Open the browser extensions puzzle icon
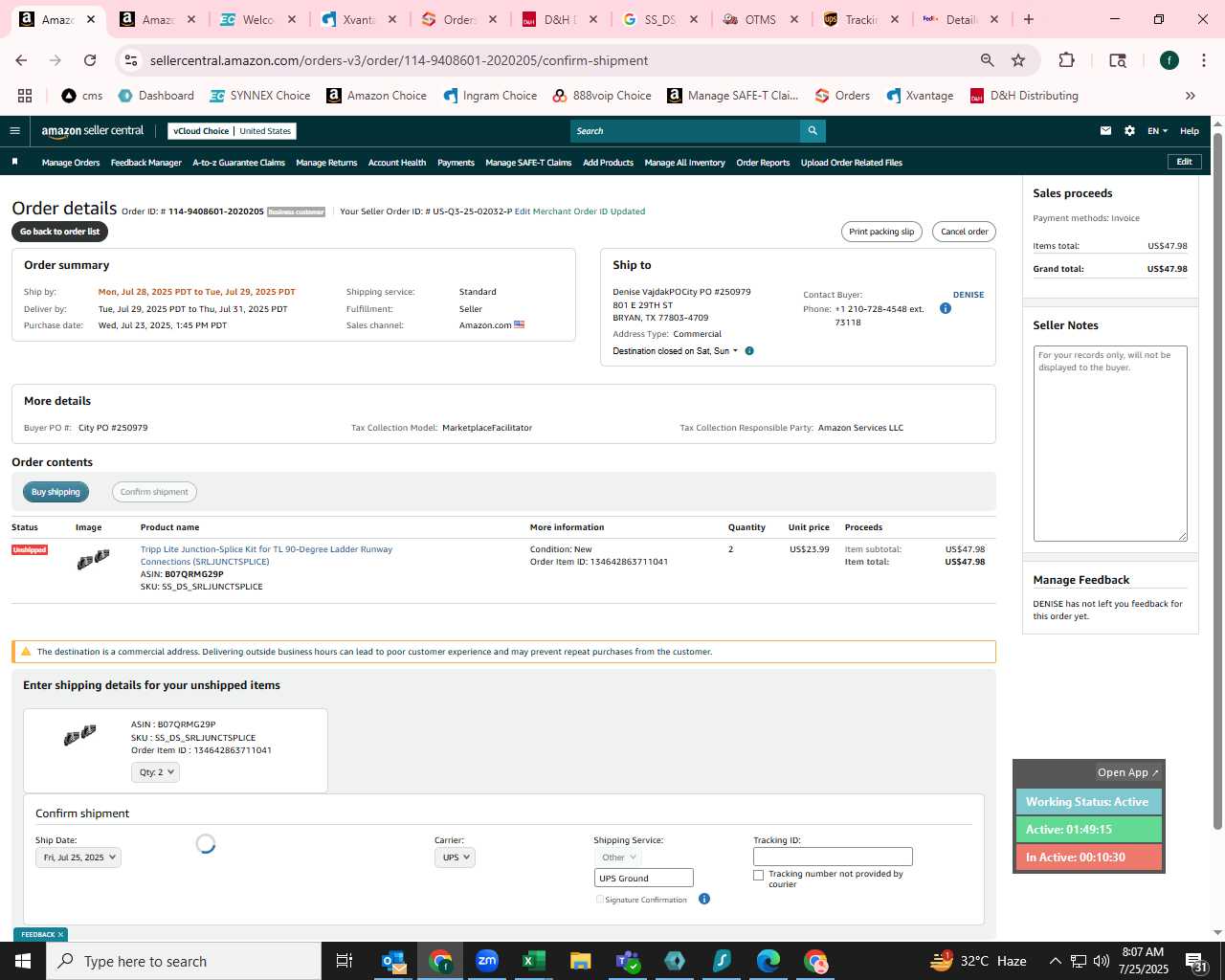1225x980 pixels. click(x=1066, y=60)
